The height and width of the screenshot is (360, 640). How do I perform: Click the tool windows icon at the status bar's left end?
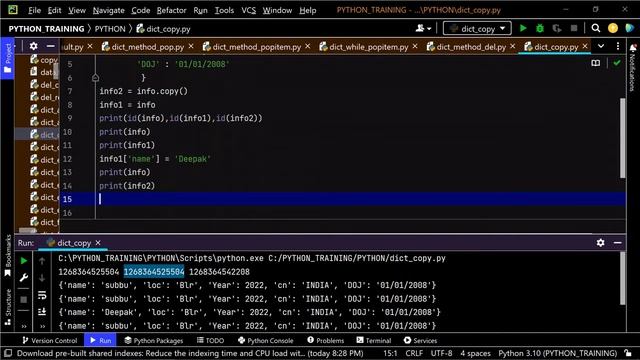[7, 353]
